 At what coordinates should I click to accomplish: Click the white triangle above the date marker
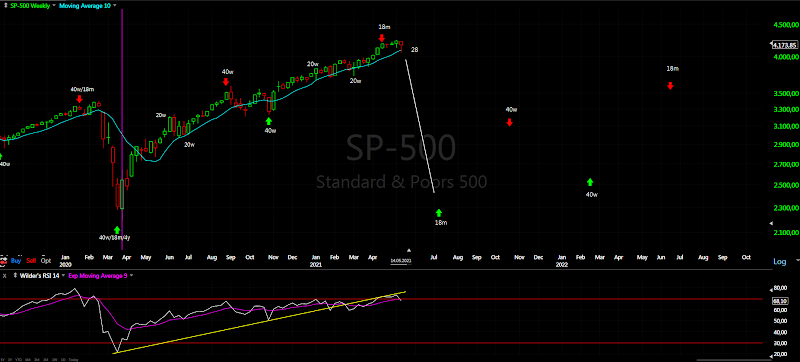408,250
